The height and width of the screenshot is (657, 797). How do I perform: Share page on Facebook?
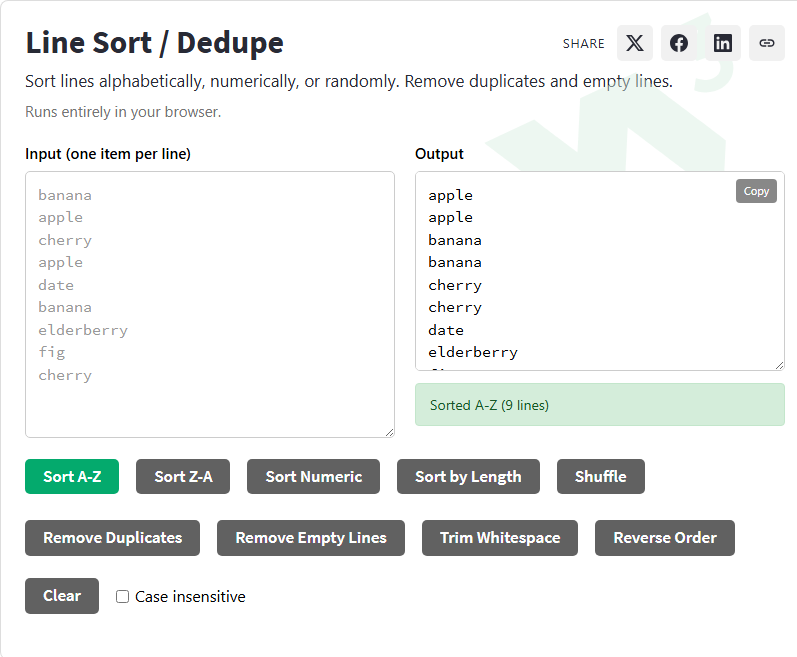(679, 43)
